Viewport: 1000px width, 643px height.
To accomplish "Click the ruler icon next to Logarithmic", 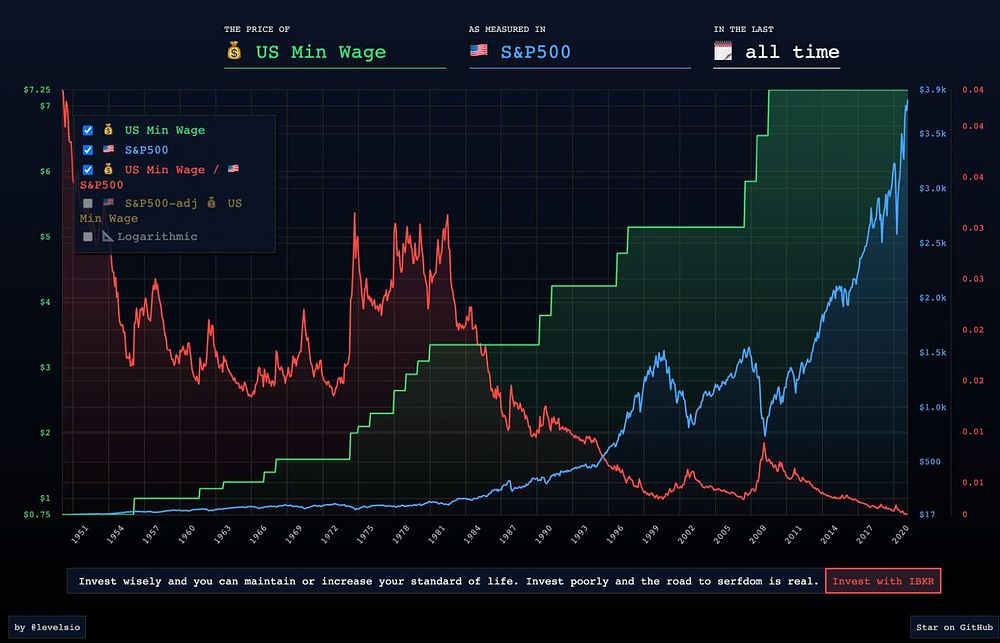I will 108,236.
